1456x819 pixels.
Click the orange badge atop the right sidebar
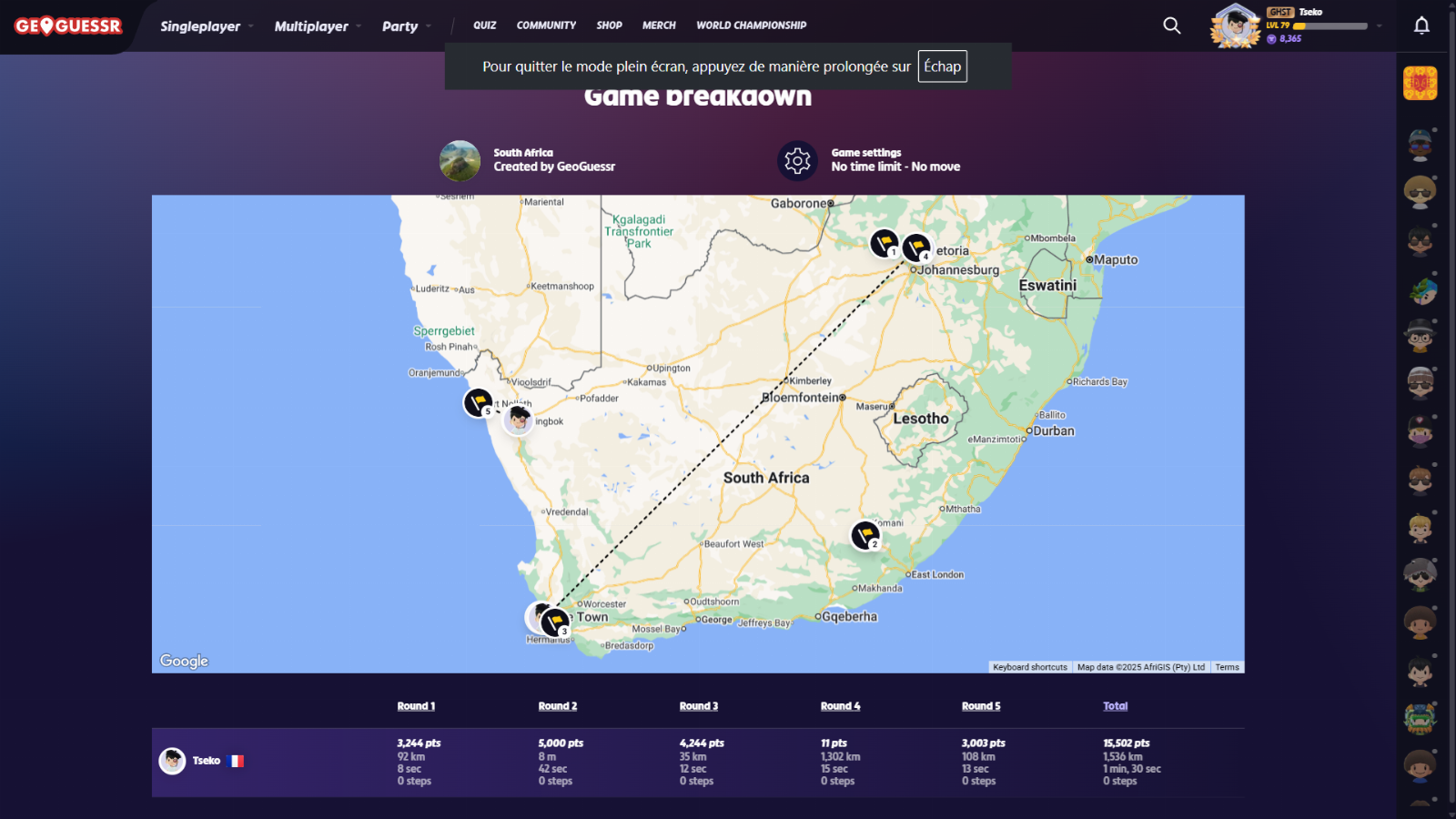point(1420,84)
